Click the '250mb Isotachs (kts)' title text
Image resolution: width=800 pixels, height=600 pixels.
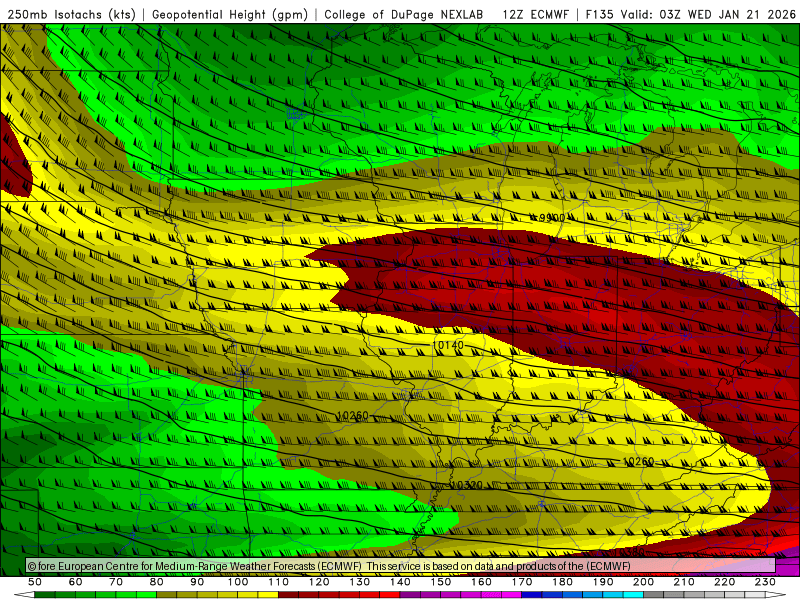pyautogui.click(x=71, y=14)
